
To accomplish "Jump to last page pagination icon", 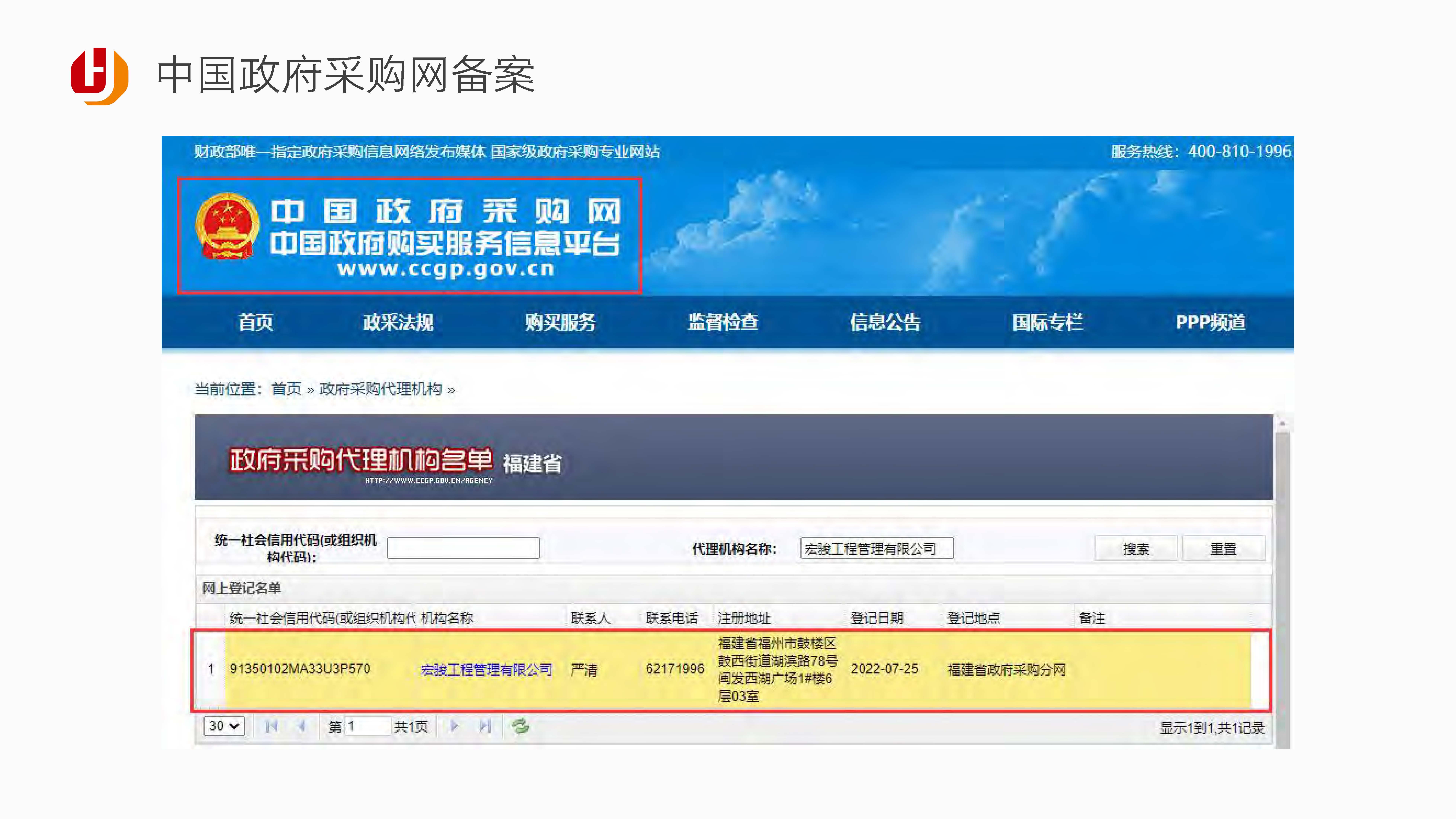I will [x=485, y=726].
